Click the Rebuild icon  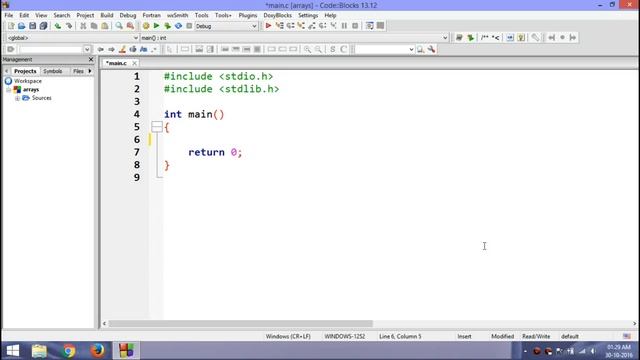(x=178, y=26)
